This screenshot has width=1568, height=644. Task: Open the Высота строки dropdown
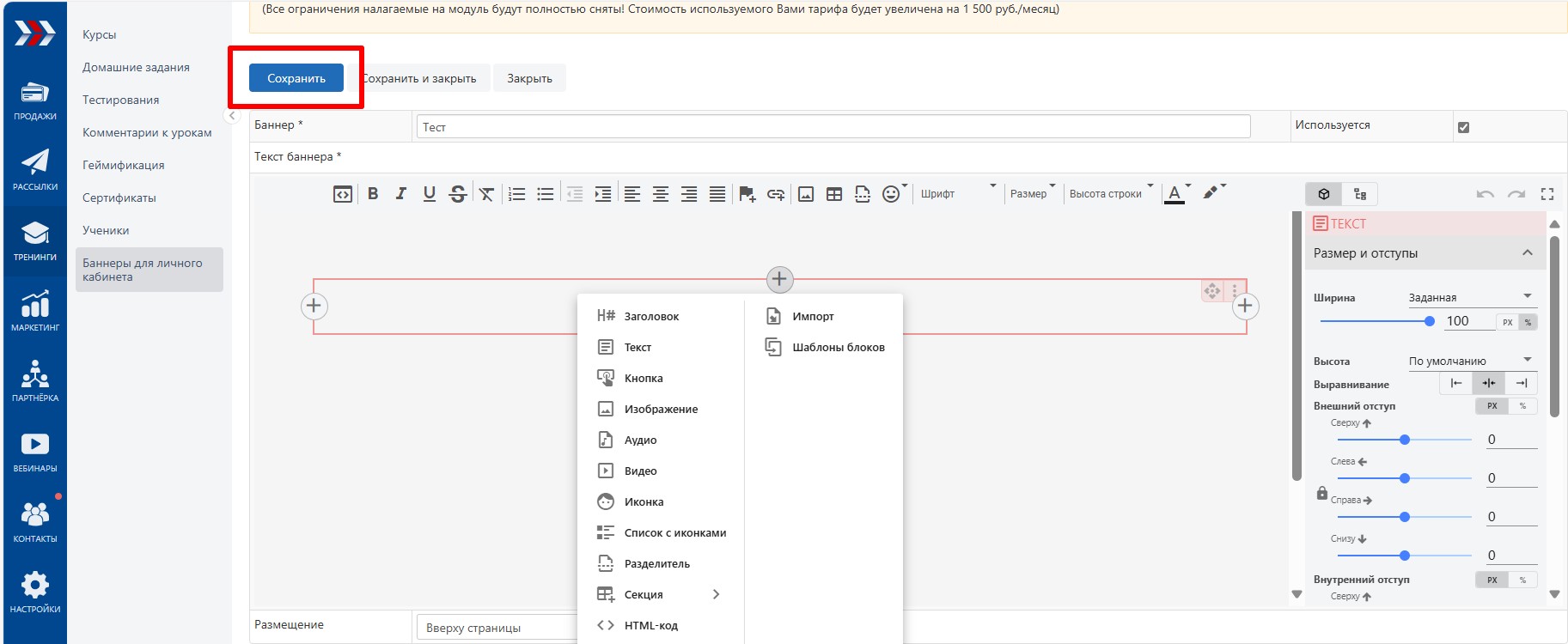coord(1111,194)
